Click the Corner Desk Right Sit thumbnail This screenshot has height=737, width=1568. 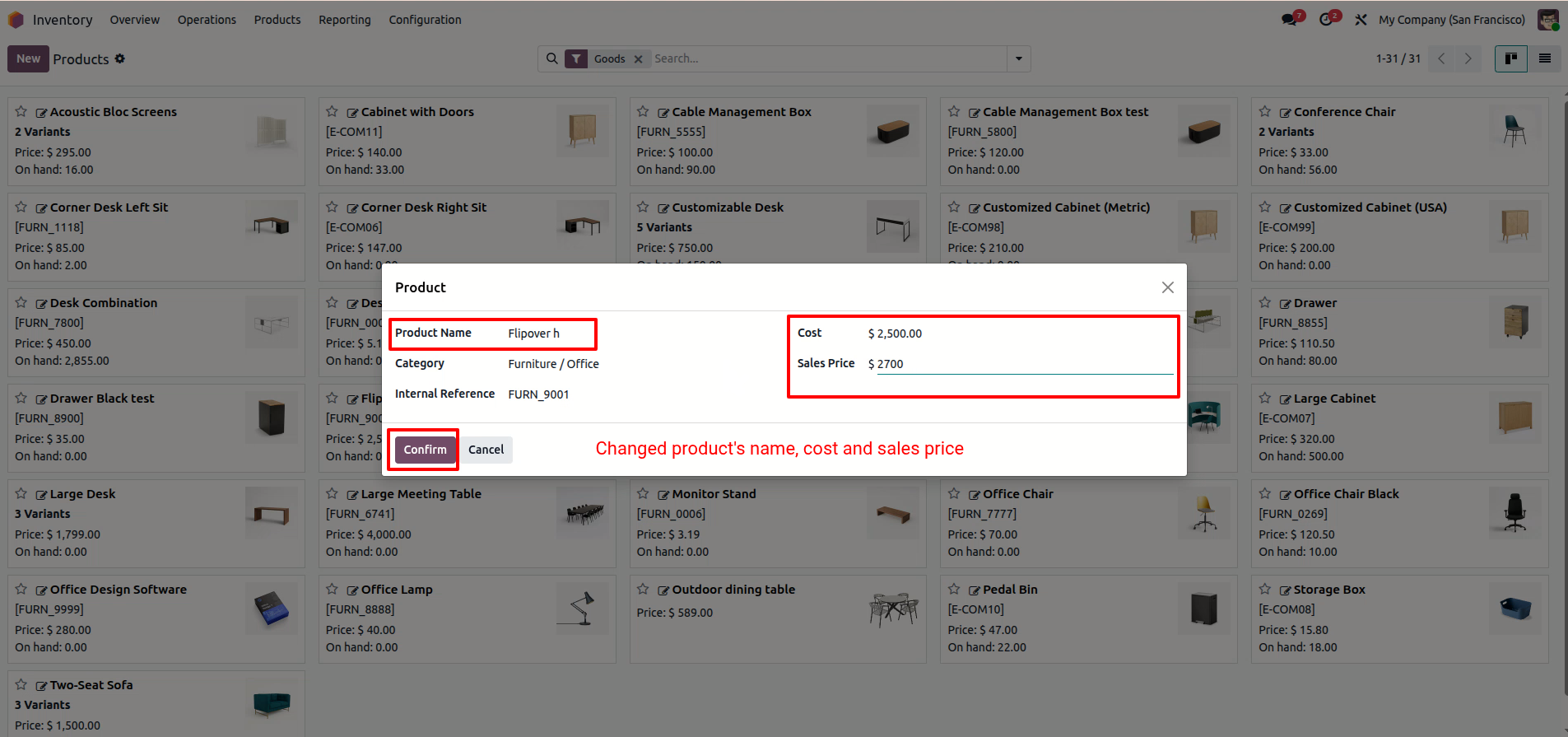tap(583, 226)
